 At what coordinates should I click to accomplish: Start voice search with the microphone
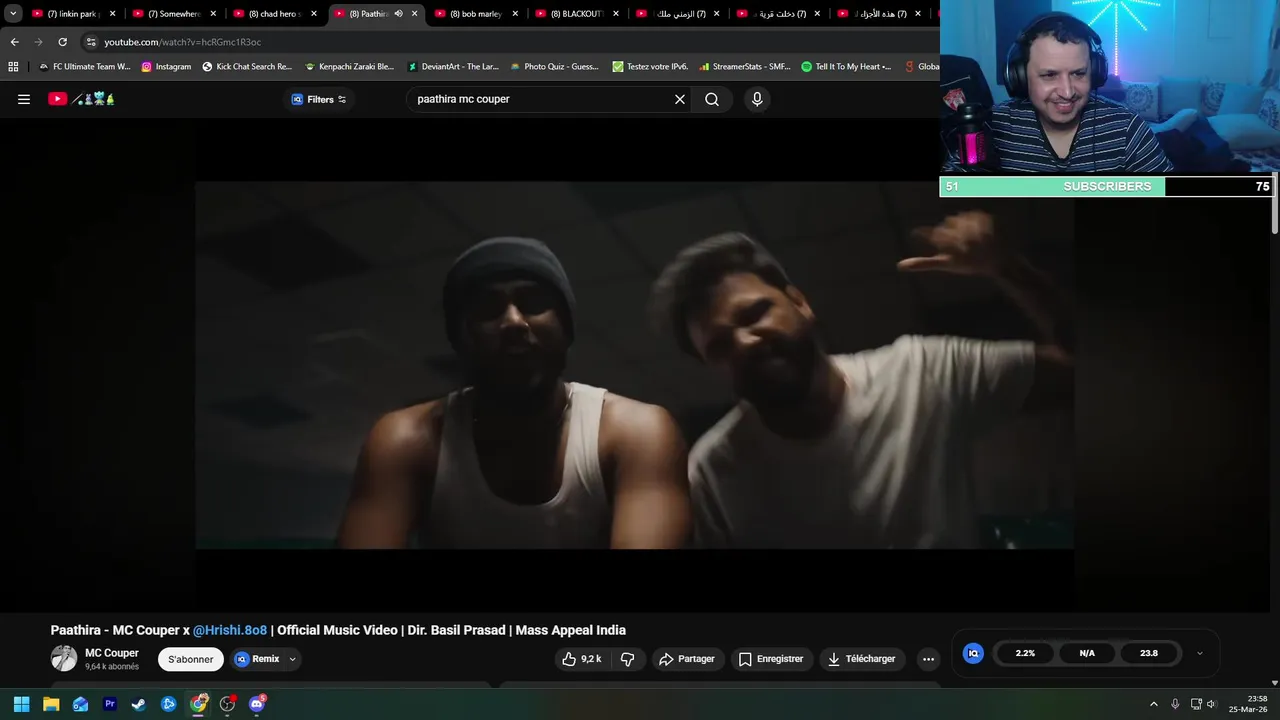[x=757, y=99]
